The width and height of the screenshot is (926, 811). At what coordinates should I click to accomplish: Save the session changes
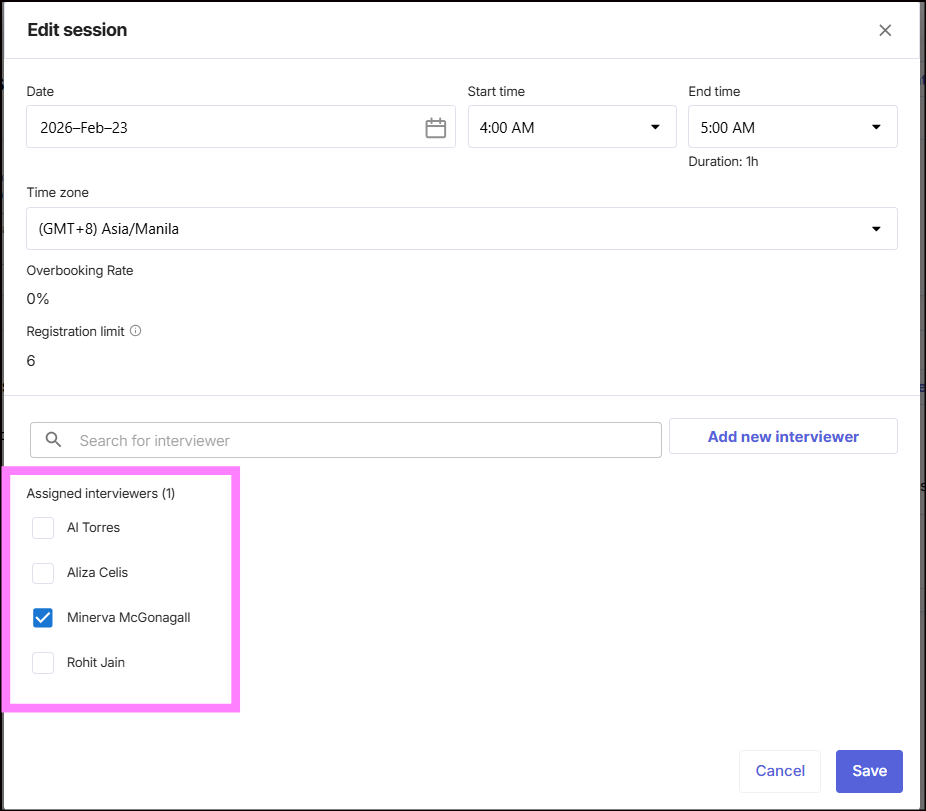(869, 771)
